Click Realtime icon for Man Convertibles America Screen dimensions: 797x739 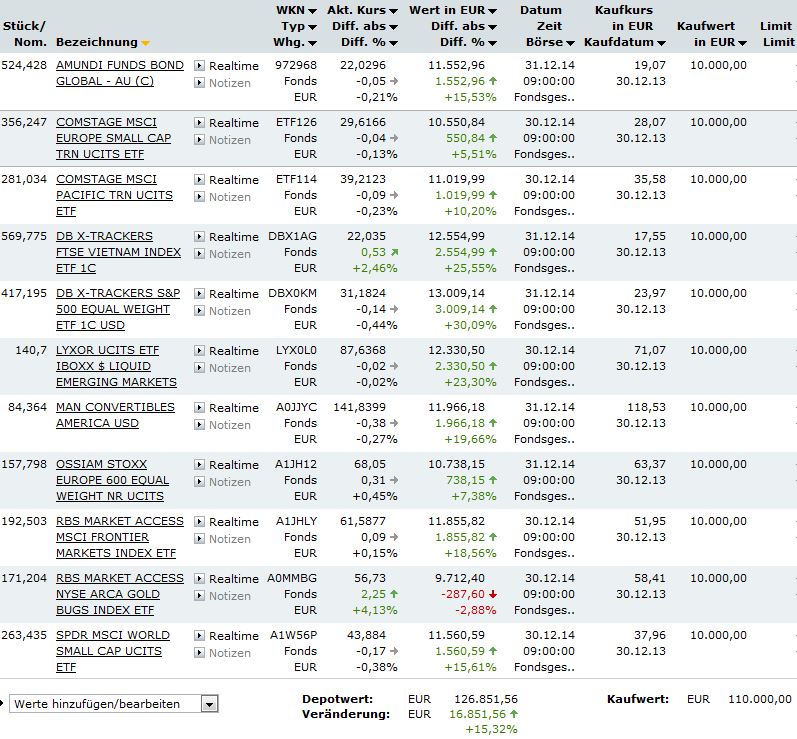(x=200, y=407)
